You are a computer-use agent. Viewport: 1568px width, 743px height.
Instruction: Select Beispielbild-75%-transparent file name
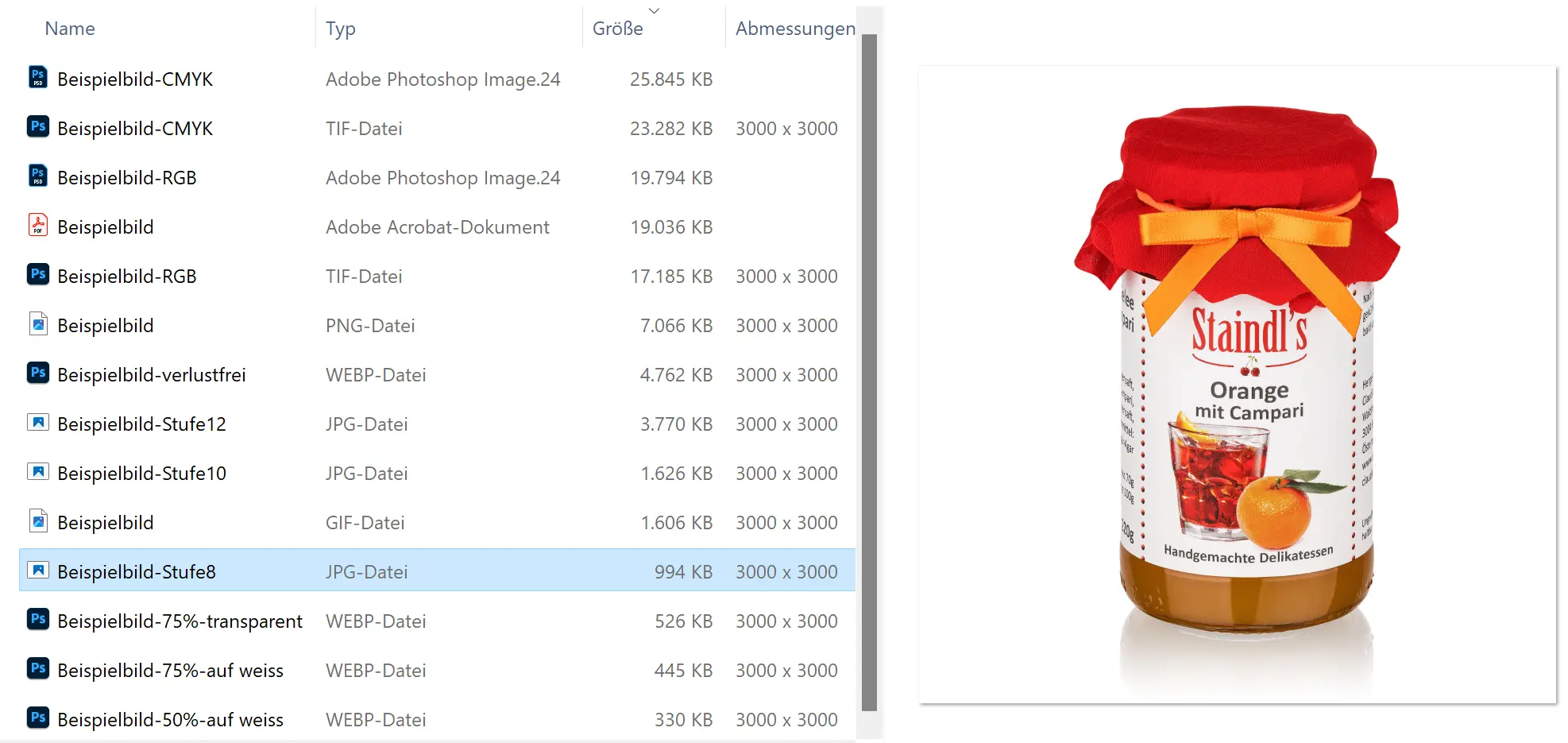pyautogui.click(x=180, y=621)
